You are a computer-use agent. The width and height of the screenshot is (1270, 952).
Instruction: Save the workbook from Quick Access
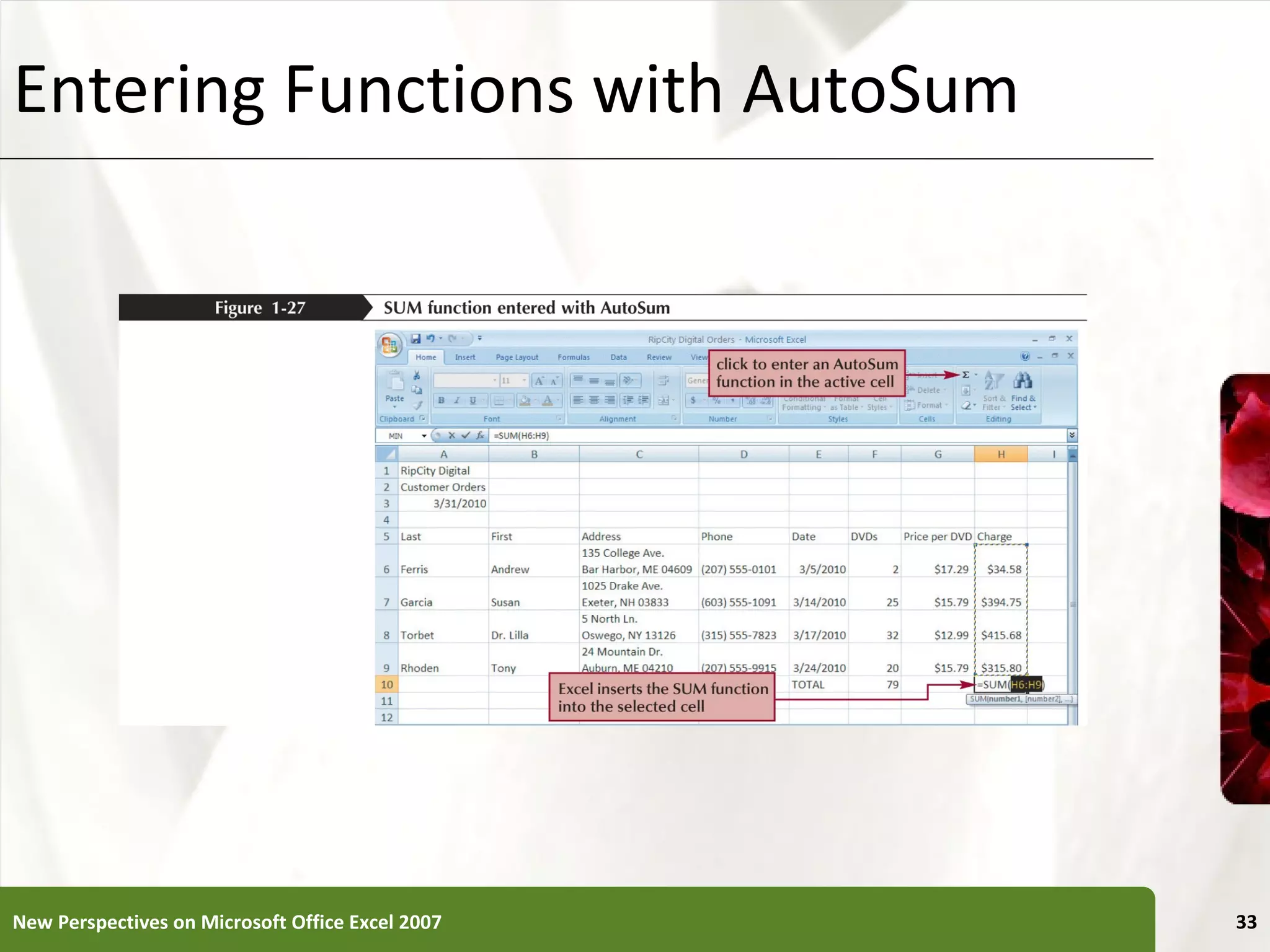click(415, 339)
